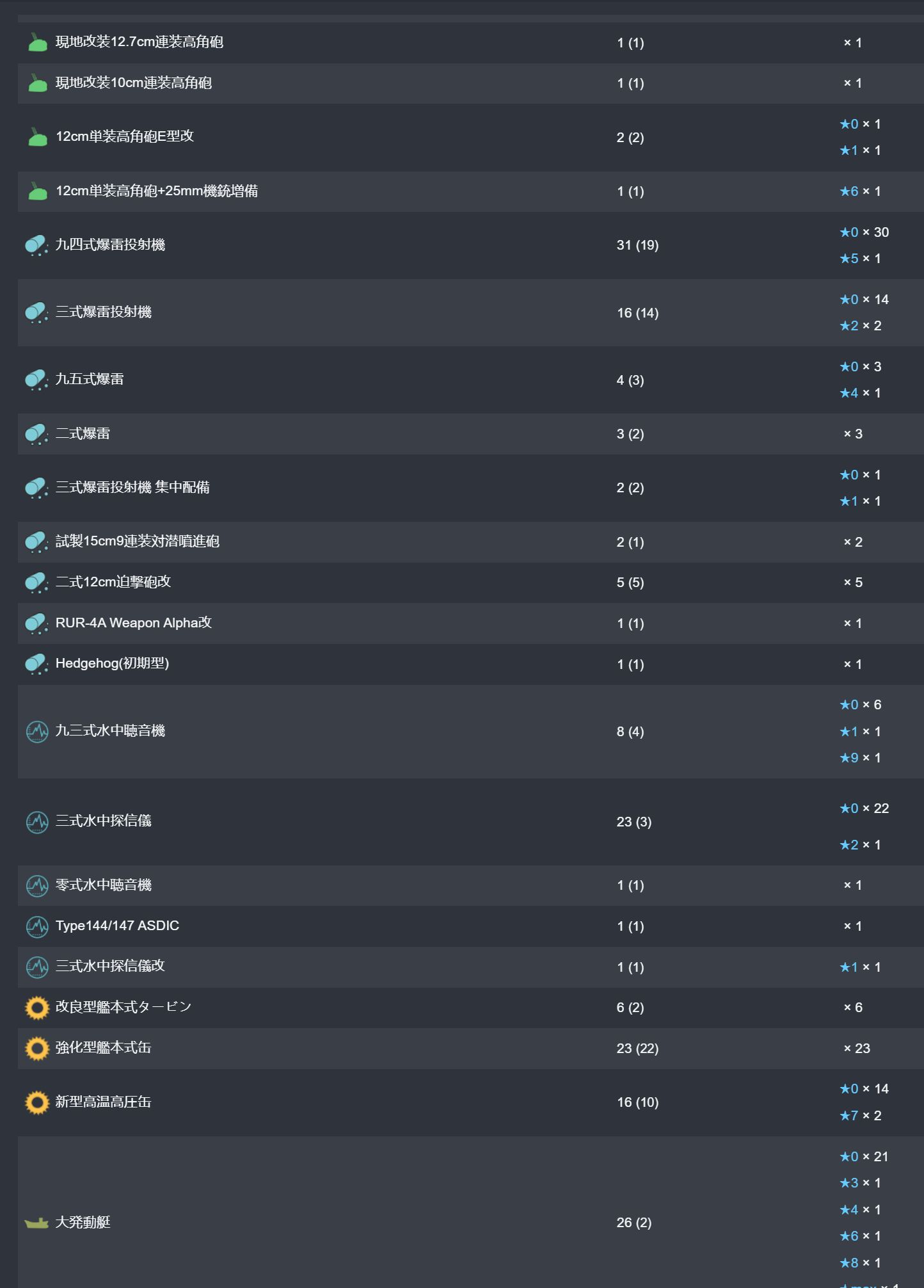Click the depth charge icon beside 九四式爆雷投射機
924x1288 pixels.
(x=37, y=245)
